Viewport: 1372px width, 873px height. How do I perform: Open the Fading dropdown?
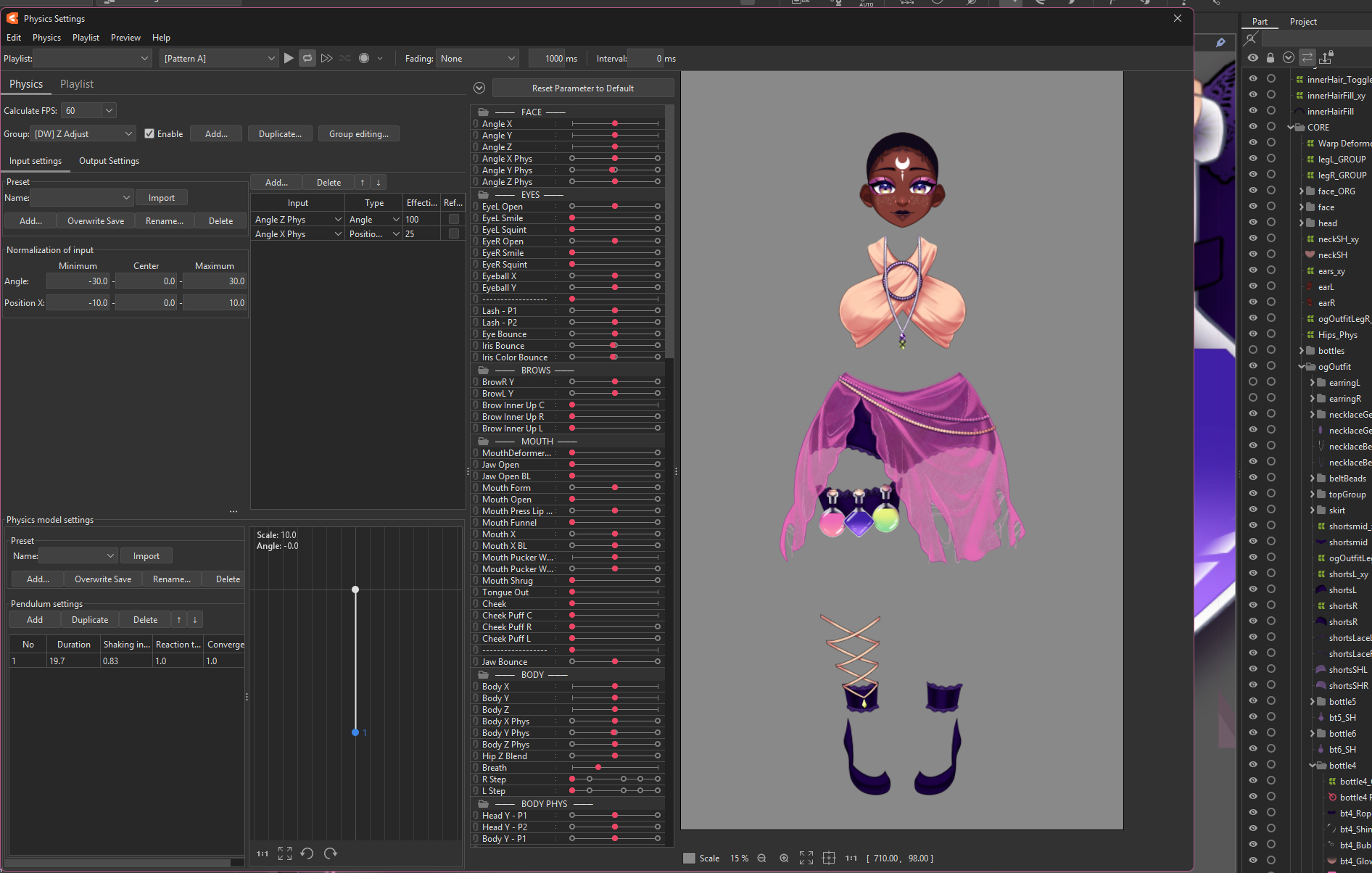coord(477,58)
